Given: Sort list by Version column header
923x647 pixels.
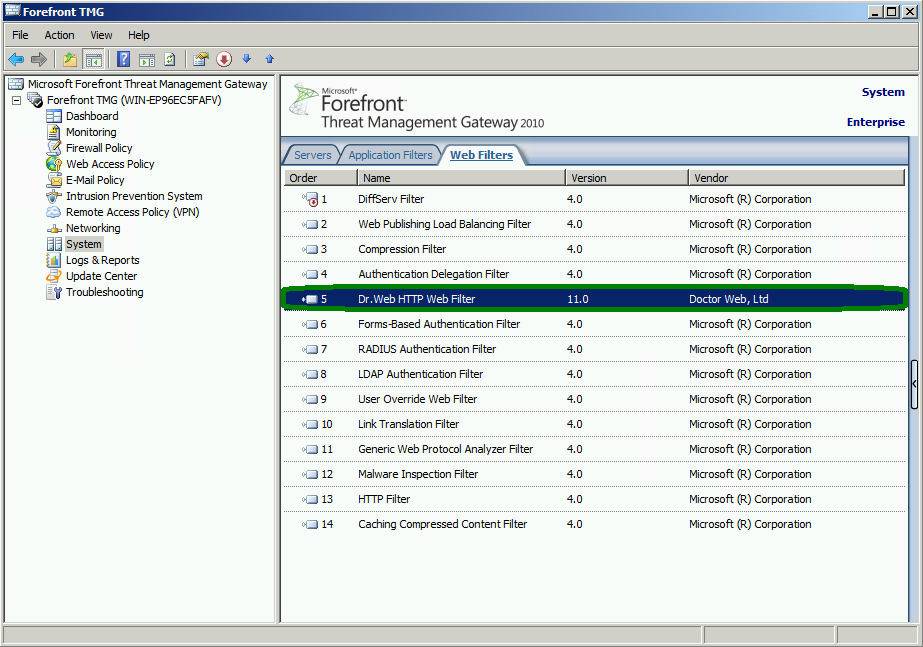Looking at the screenshot, I should pyautogui.click(x=627, y=178).
